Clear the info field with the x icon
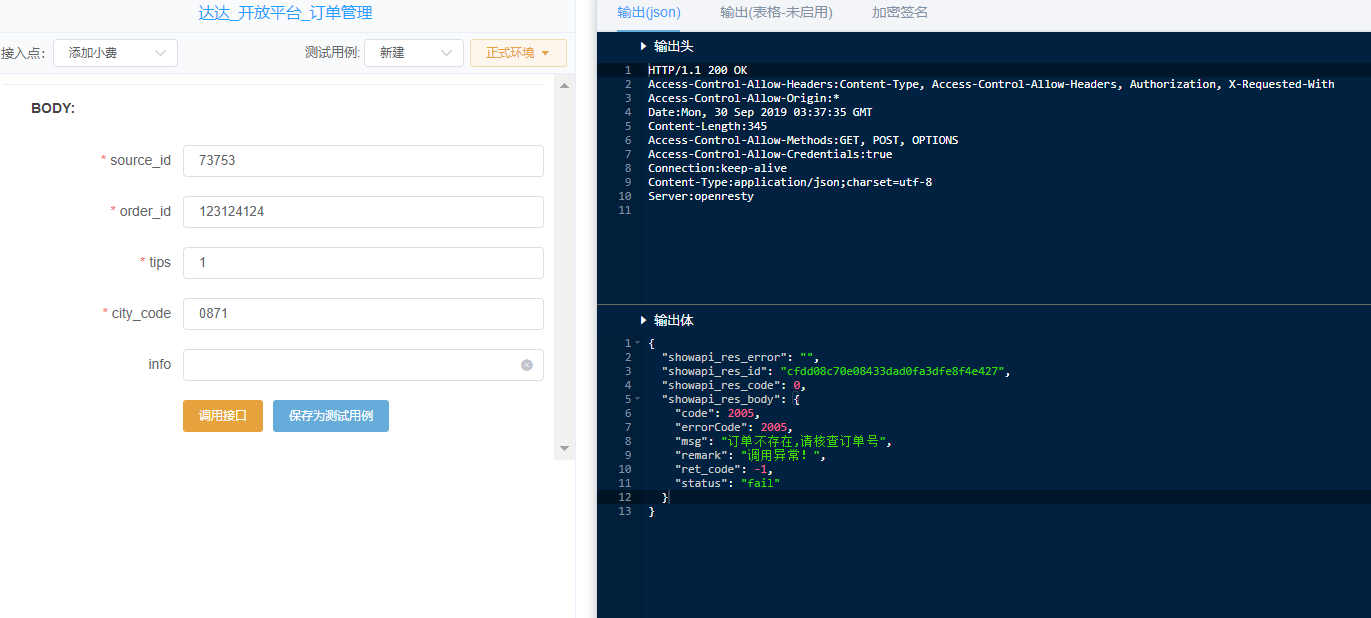 point(527,365)
